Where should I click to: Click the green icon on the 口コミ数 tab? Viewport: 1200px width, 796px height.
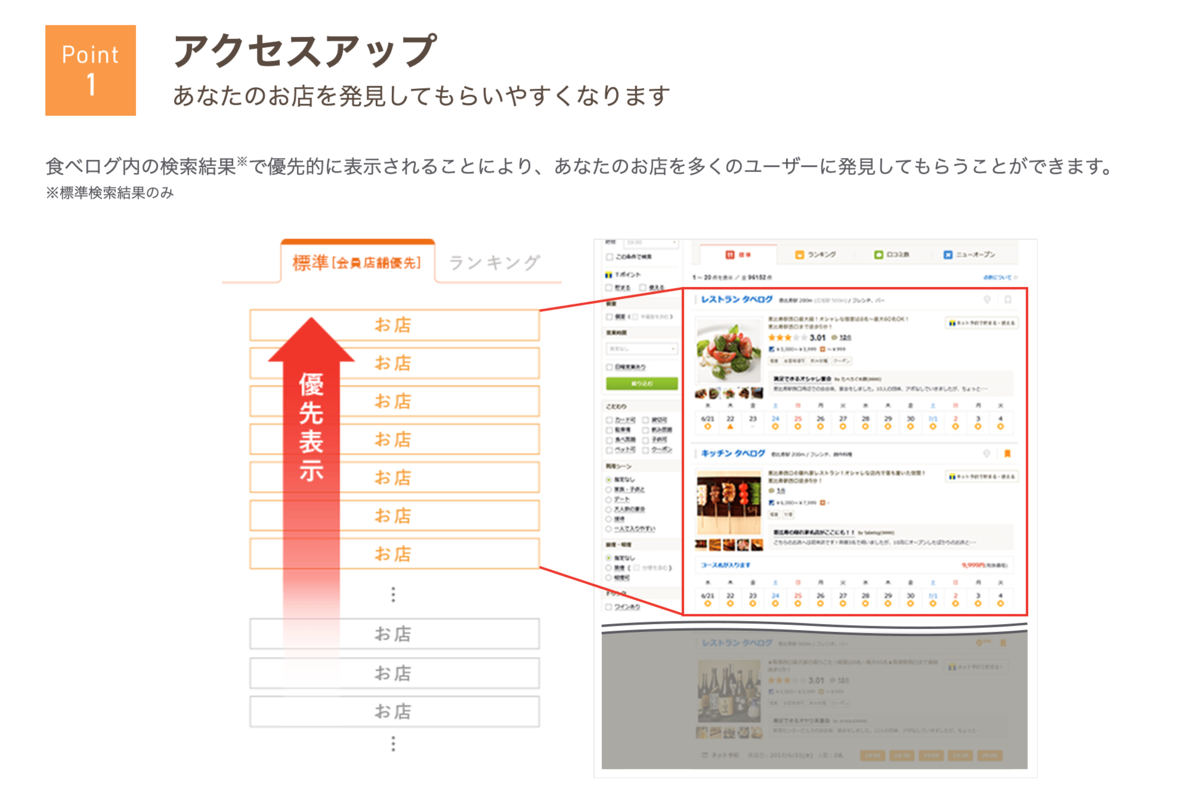(x=878, y=255)
